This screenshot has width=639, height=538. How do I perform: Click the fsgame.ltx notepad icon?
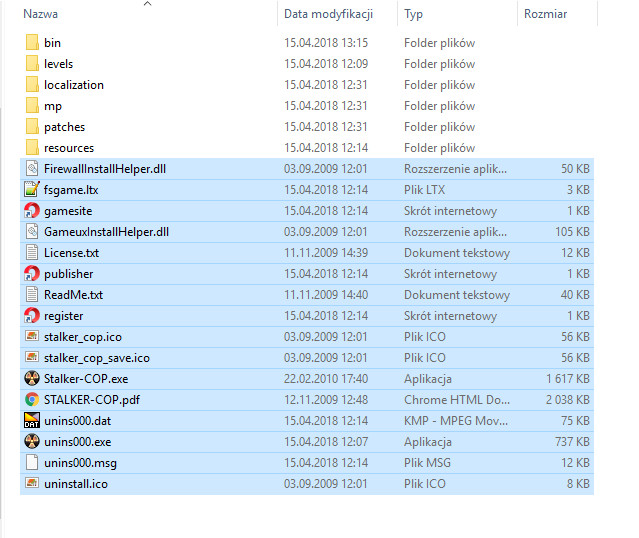(32, 190)
